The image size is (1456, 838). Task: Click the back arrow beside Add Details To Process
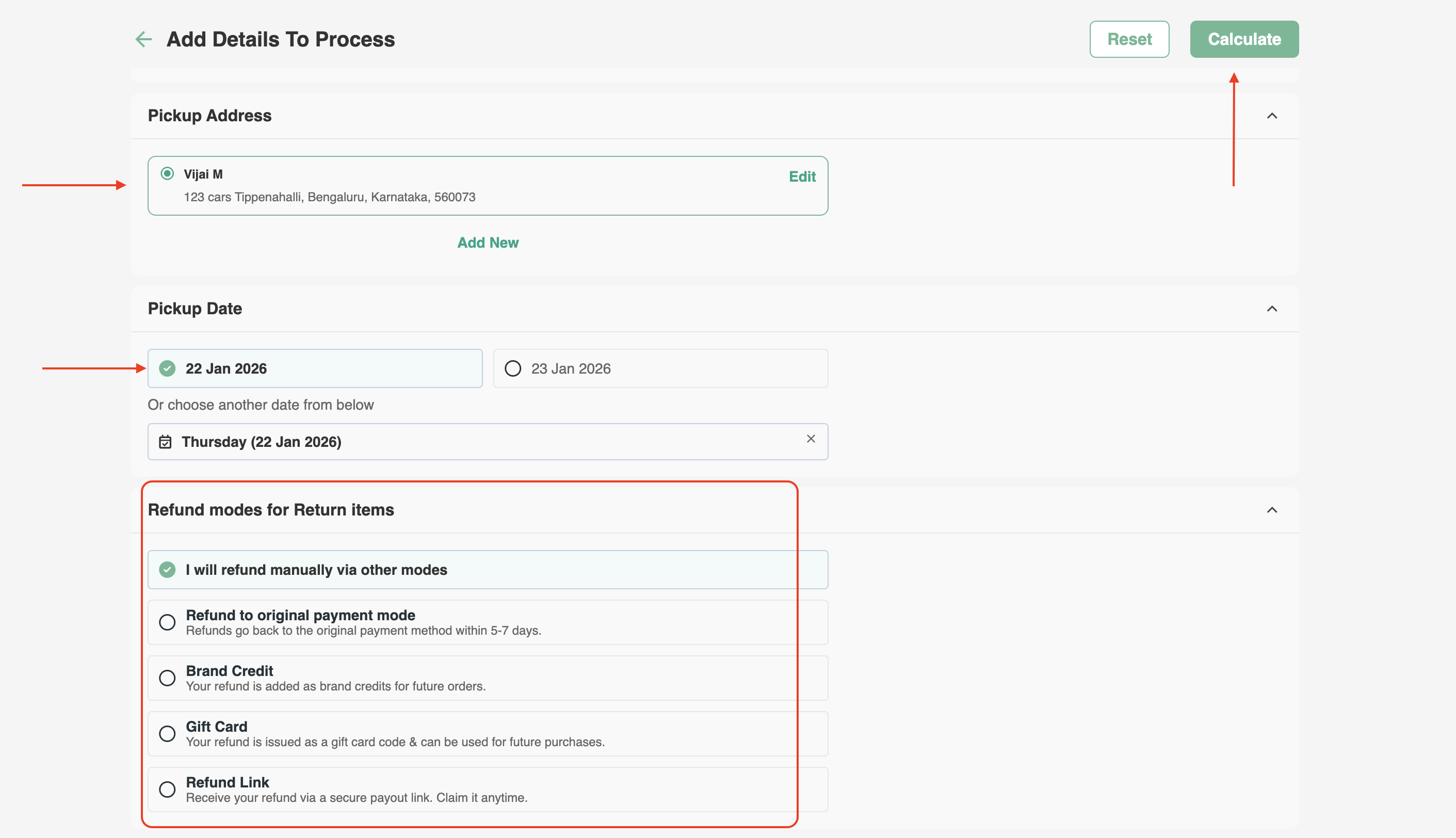[x=143, y=39]
